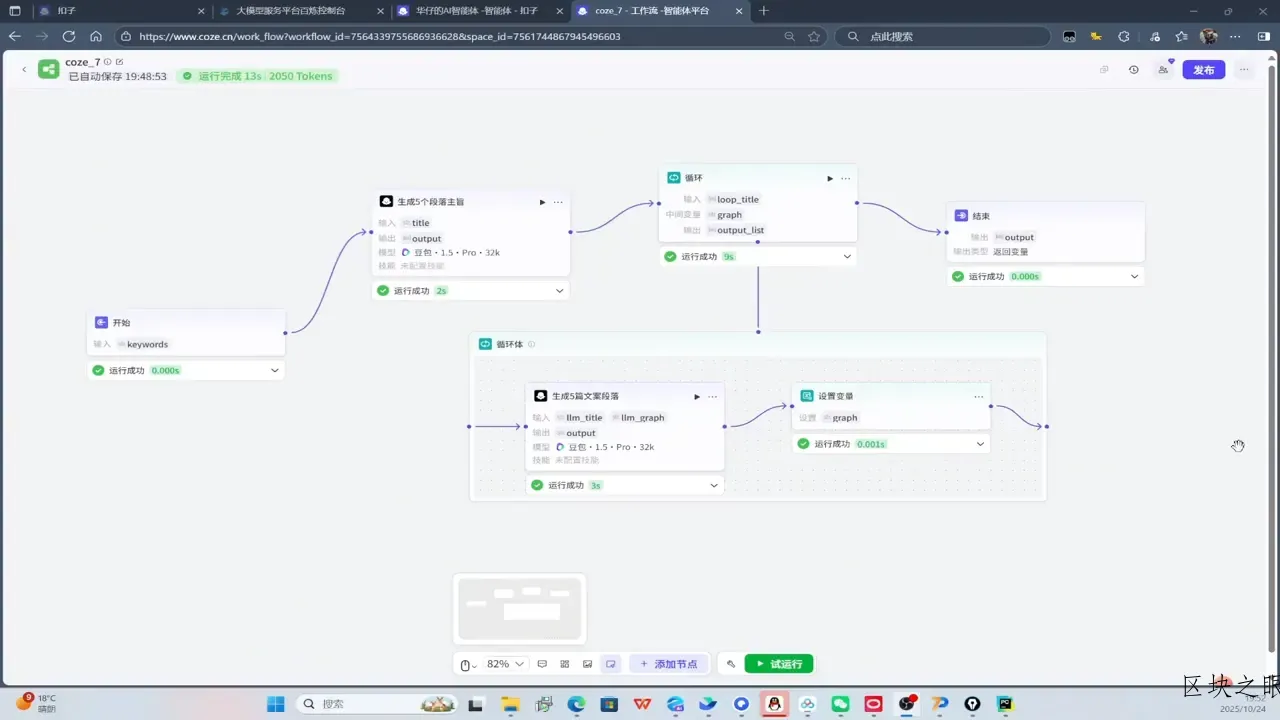Expand the 结束 node run result
The width and height of the screenshot is (1280, 720).
click(1134, 276)
